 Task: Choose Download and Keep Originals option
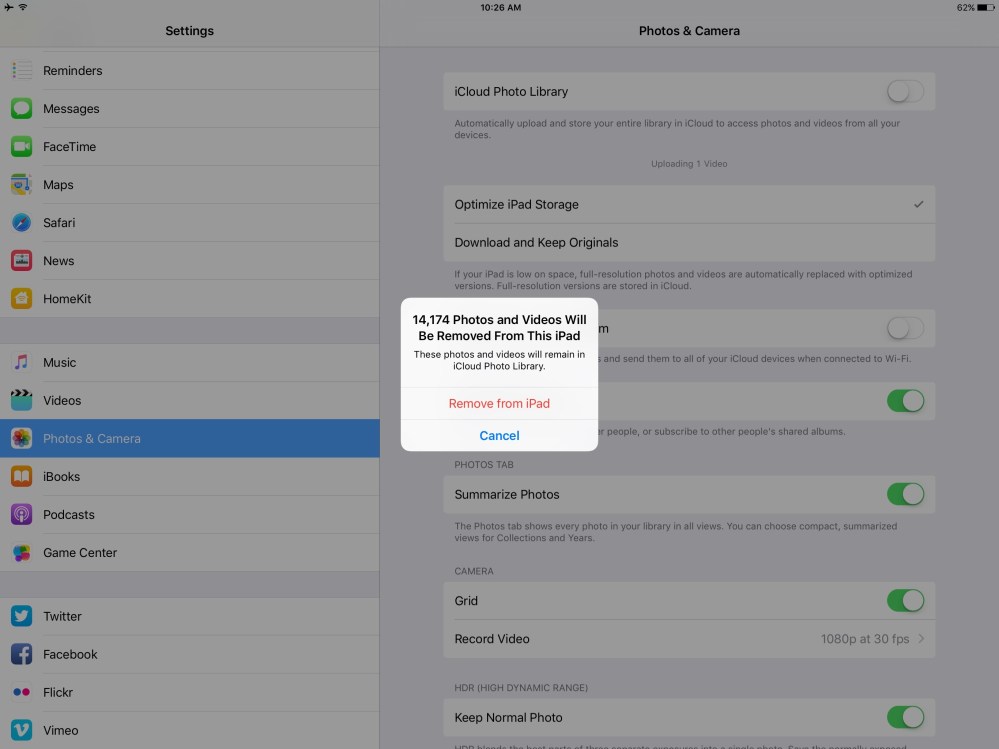tap(536, 243)
